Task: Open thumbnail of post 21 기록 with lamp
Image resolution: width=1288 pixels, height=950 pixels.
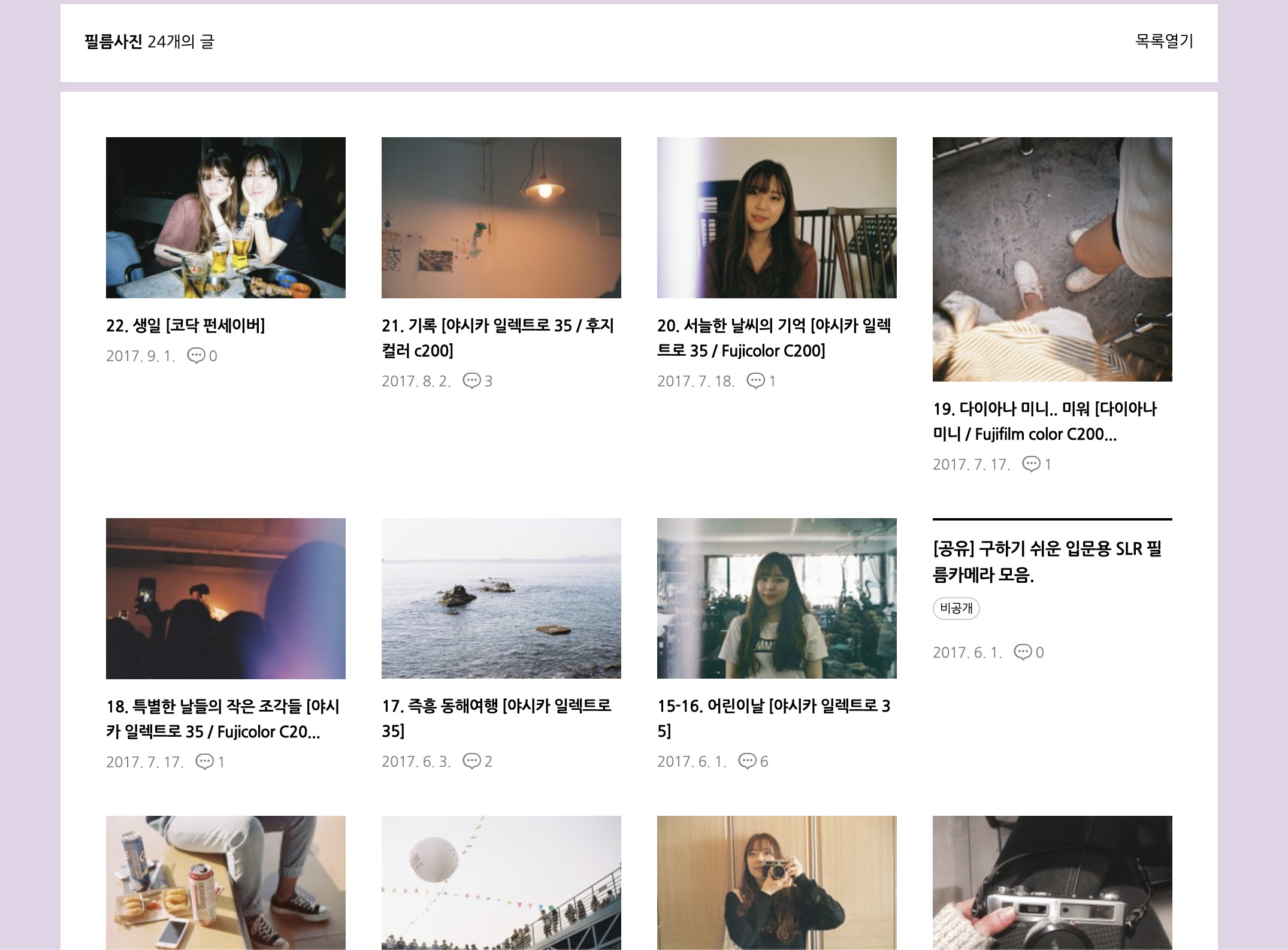Action: coord(501,217)
